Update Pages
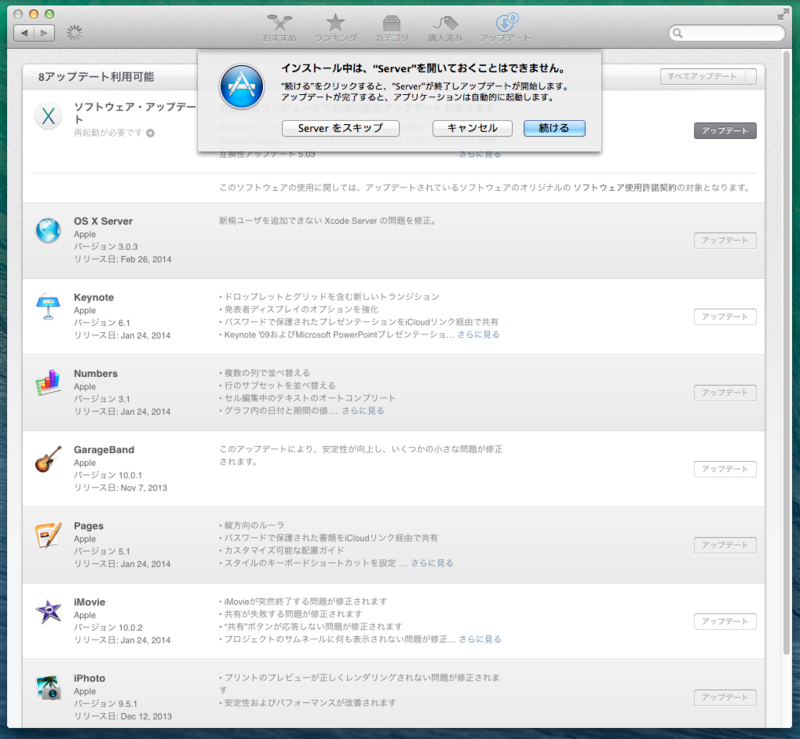Viewport: 800px width, 739px height. coord(725,545)
